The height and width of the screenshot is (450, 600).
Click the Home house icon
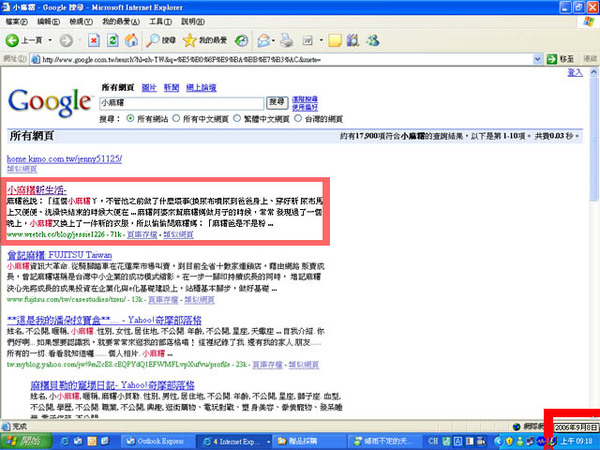pyautogui.click(x=131, y=40)
